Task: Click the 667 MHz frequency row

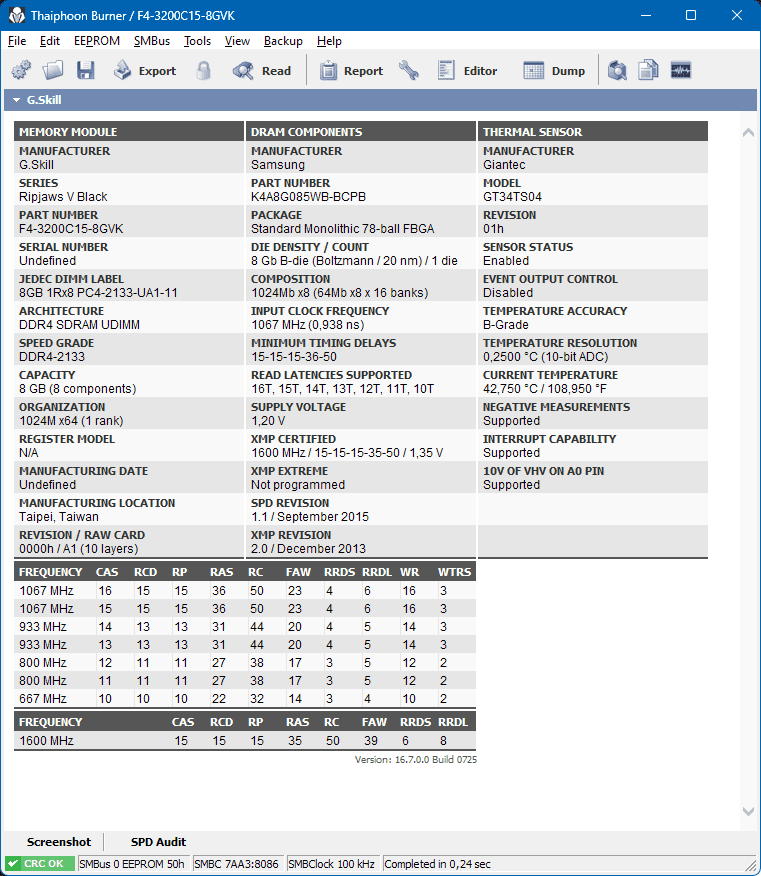Action: 245,698
